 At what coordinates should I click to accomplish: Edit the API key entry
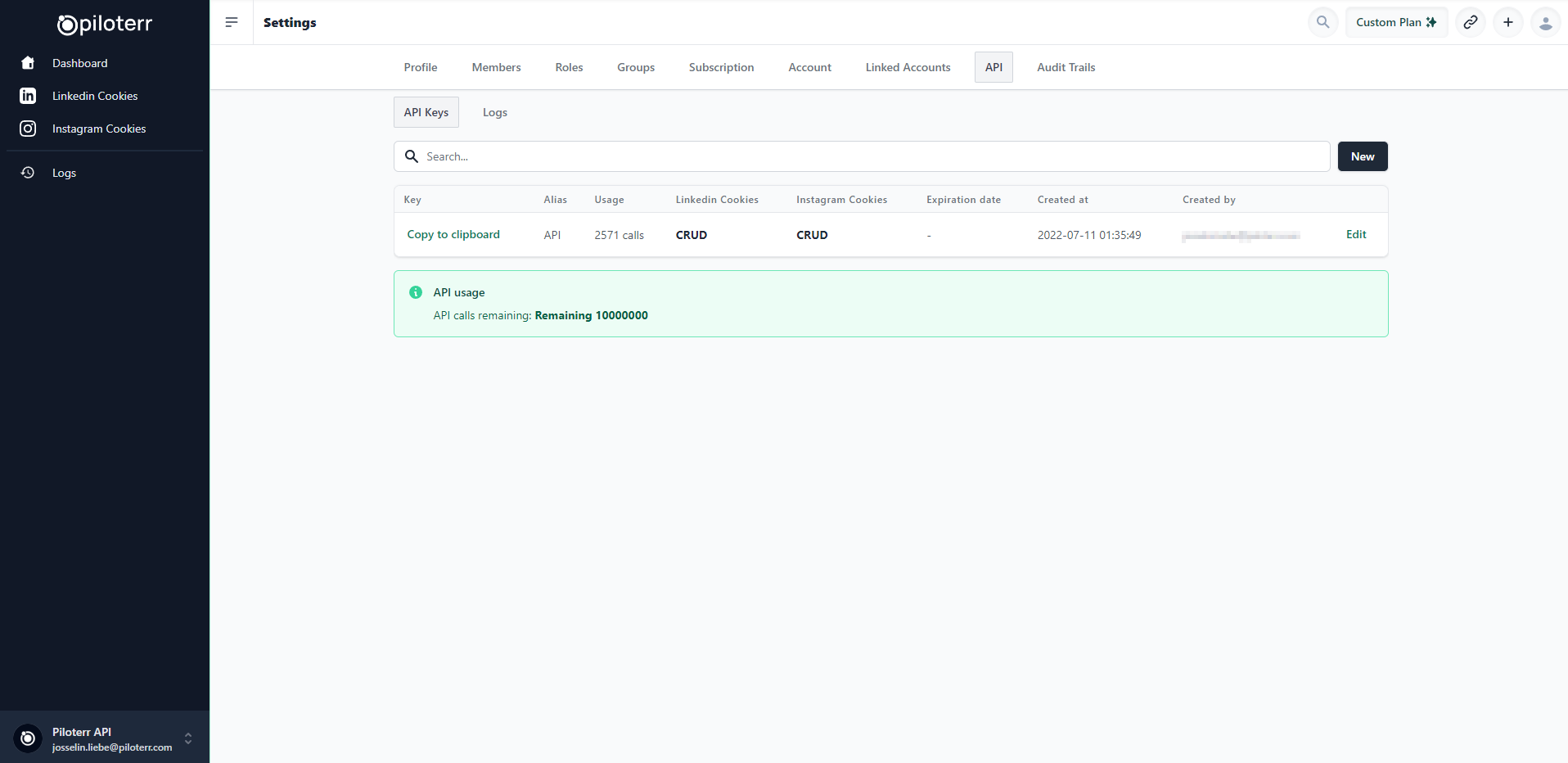tap(1355, 234)
